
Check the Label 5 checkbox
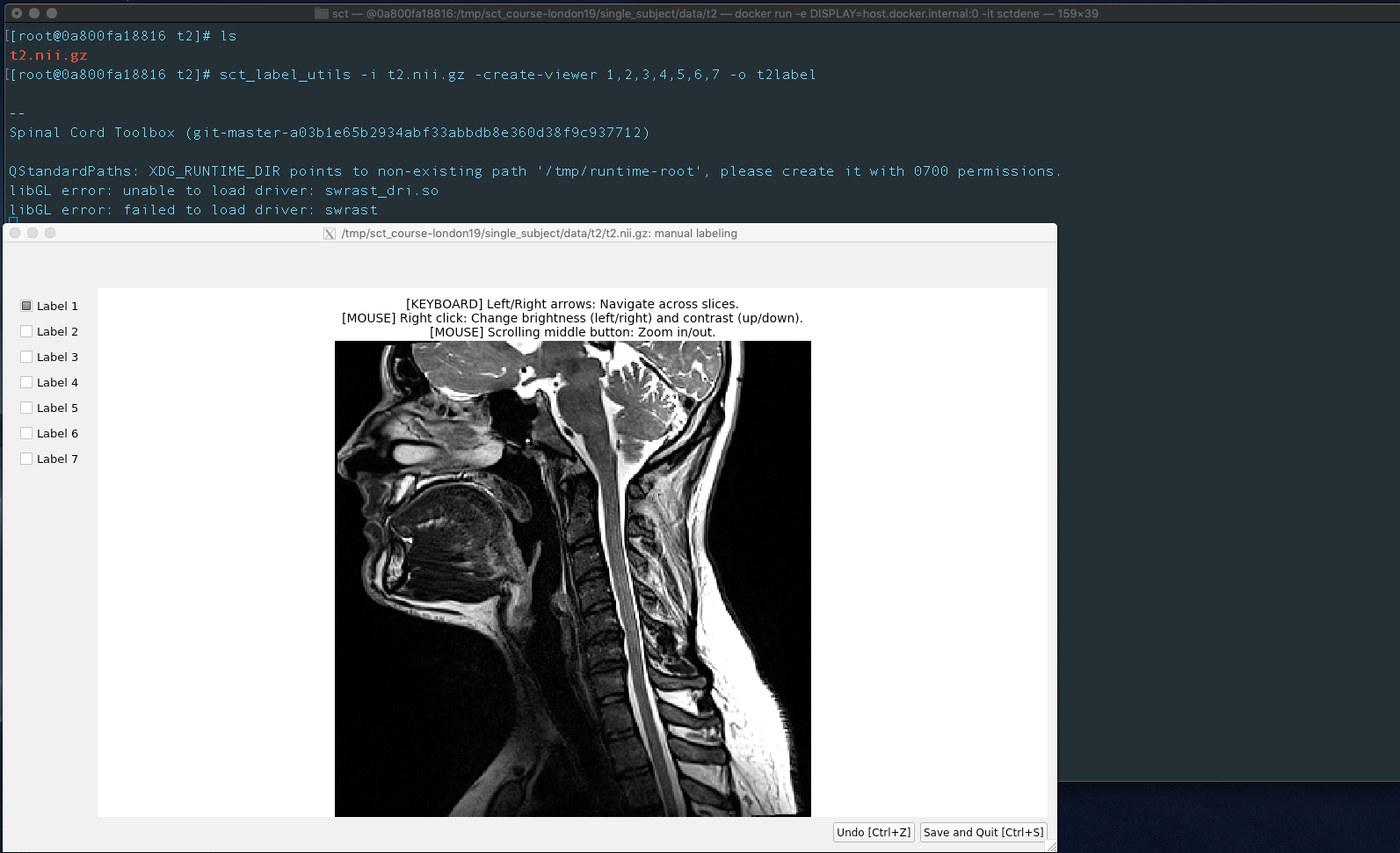point(26,408)
